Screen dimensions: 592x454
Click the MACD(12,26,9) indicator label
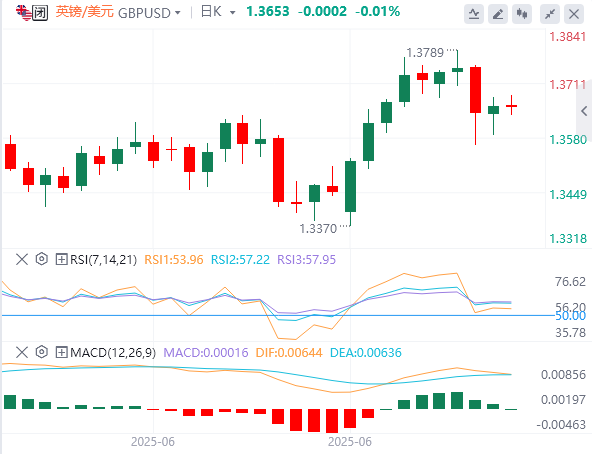tap(113, 352)
